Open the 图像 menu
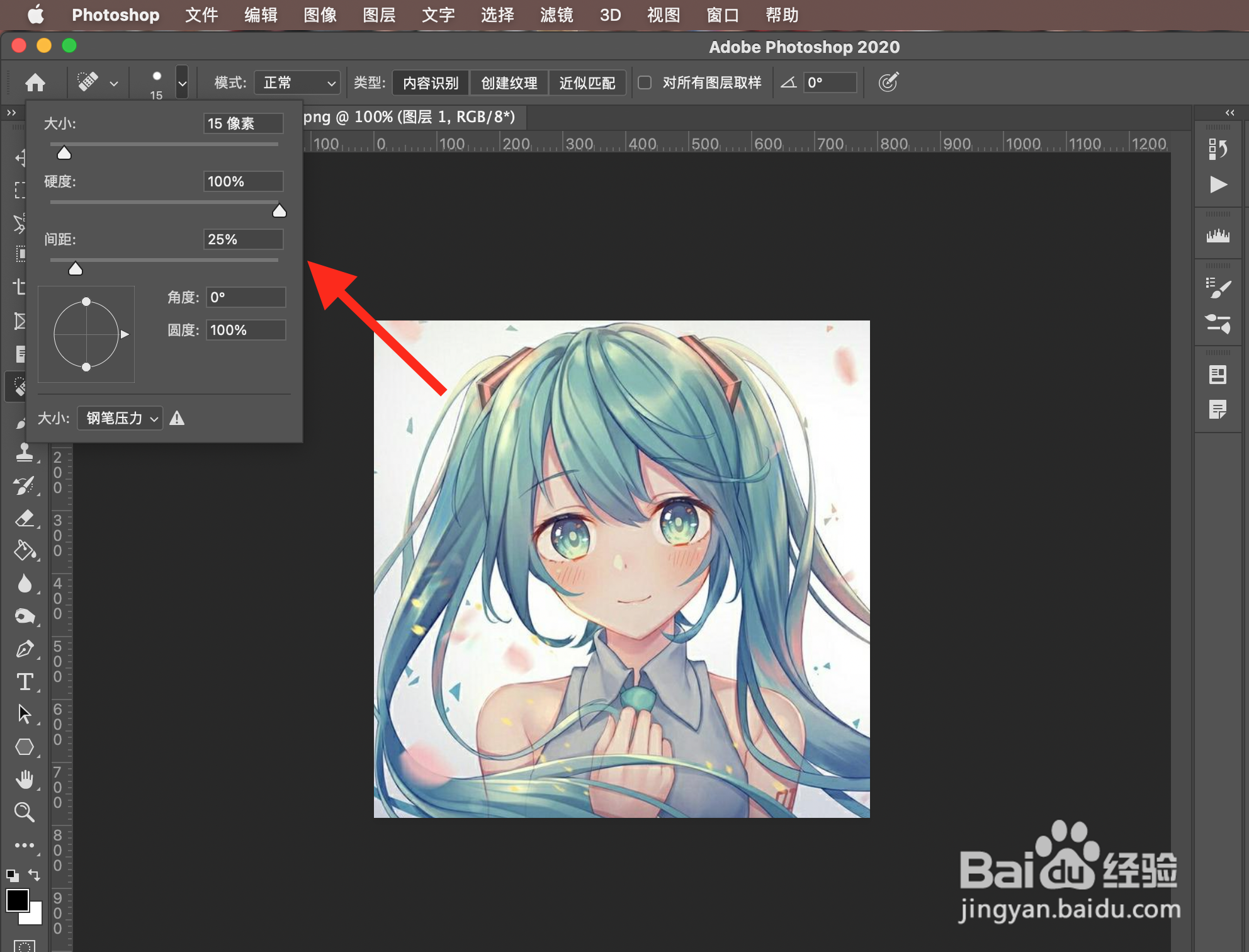This screenshot has height=952, width=1249. coord(320,15)
